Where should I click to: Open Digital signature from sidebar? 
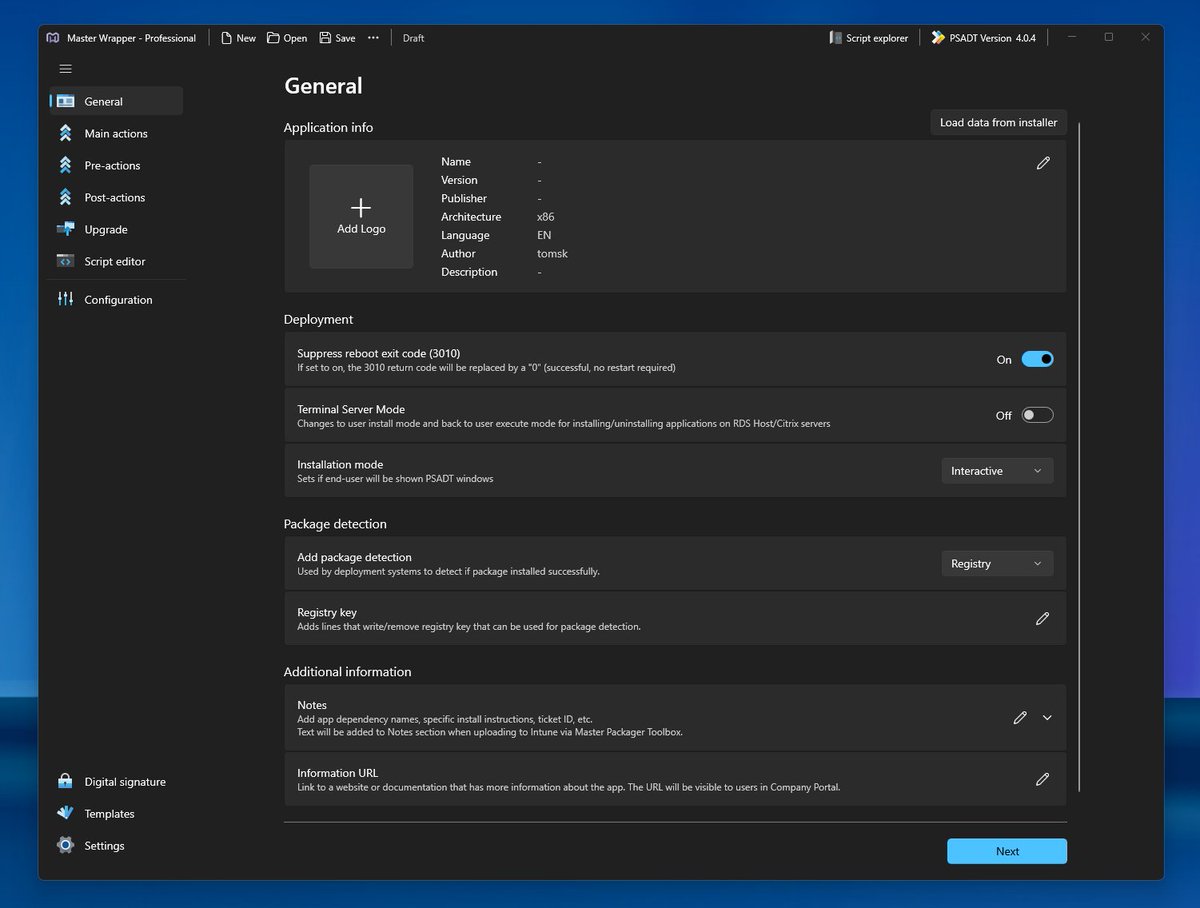pyautogui.click(x=116, y=782)
